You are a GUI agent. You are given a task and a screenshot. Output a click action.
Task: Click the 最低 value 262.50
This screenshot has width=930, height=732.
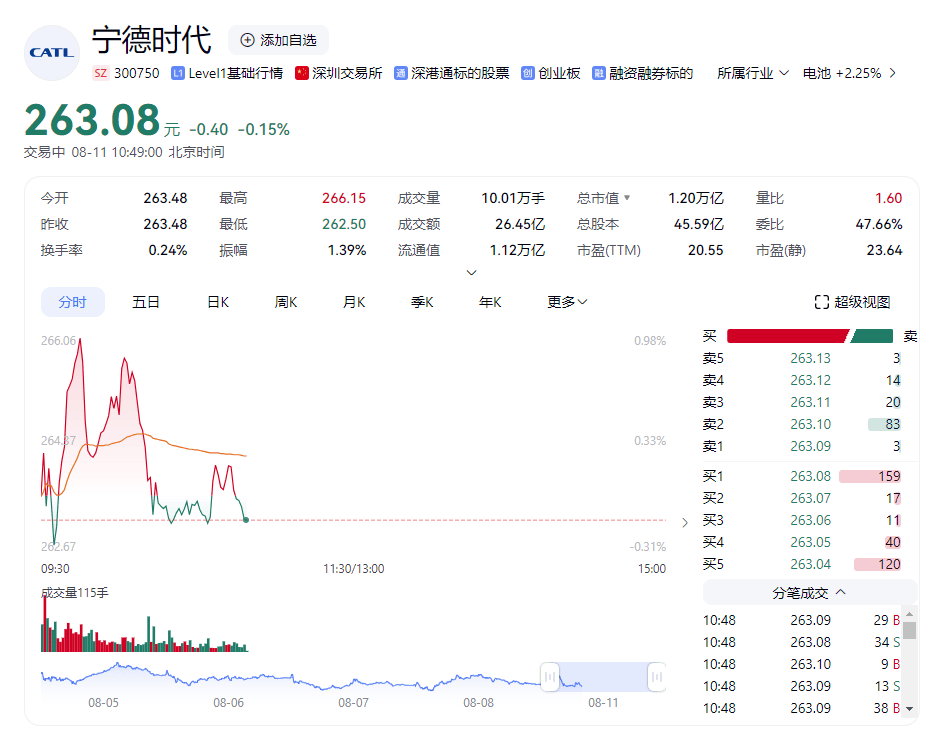[x=344, y=224]
